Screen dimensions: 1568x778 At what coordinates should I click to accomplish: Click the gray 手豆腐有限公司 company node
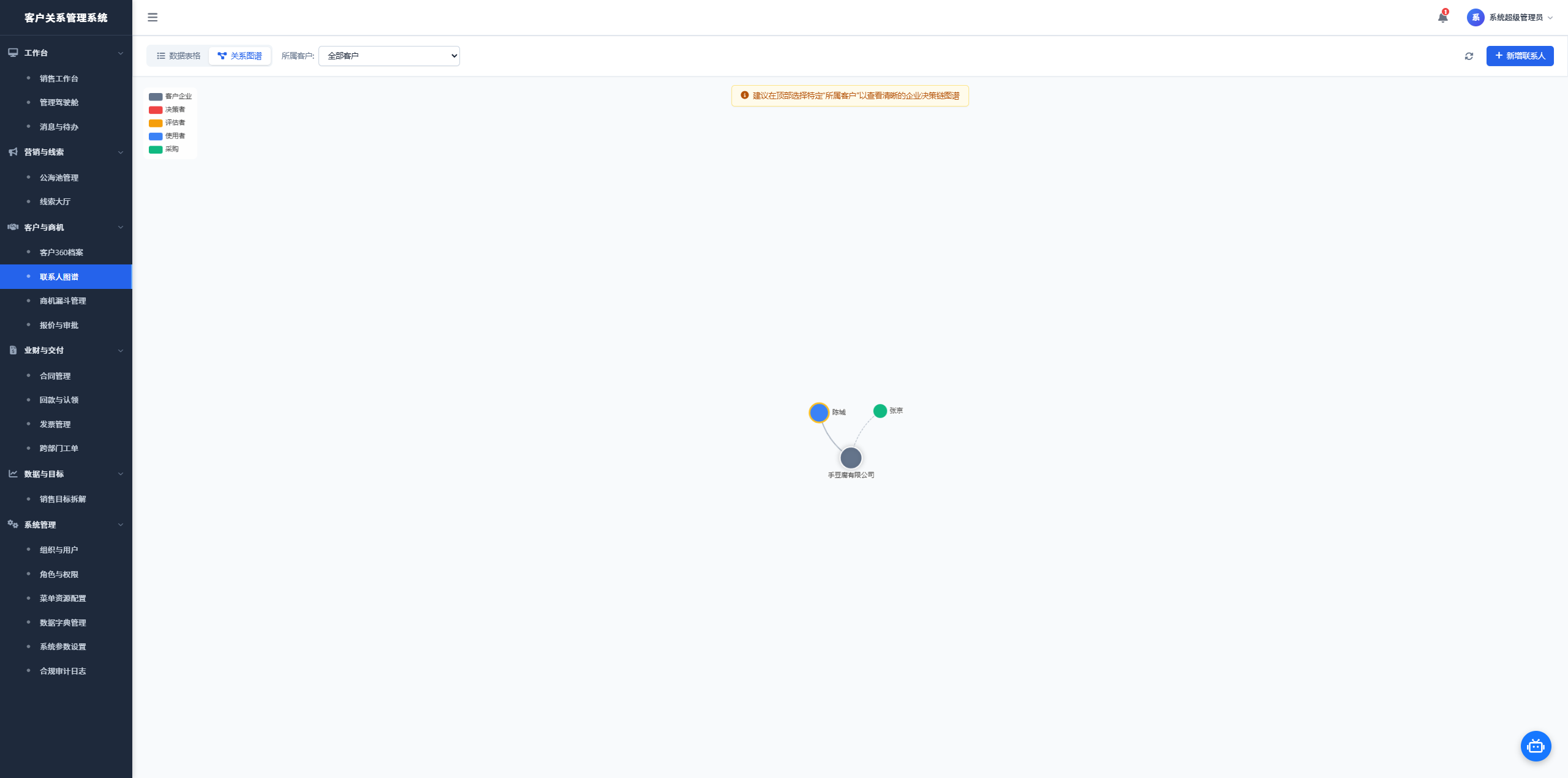coord(851,457)
